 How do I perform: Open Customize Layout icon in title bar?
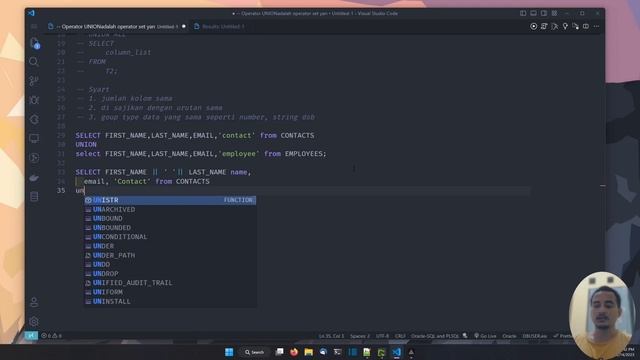pos(554,13)
